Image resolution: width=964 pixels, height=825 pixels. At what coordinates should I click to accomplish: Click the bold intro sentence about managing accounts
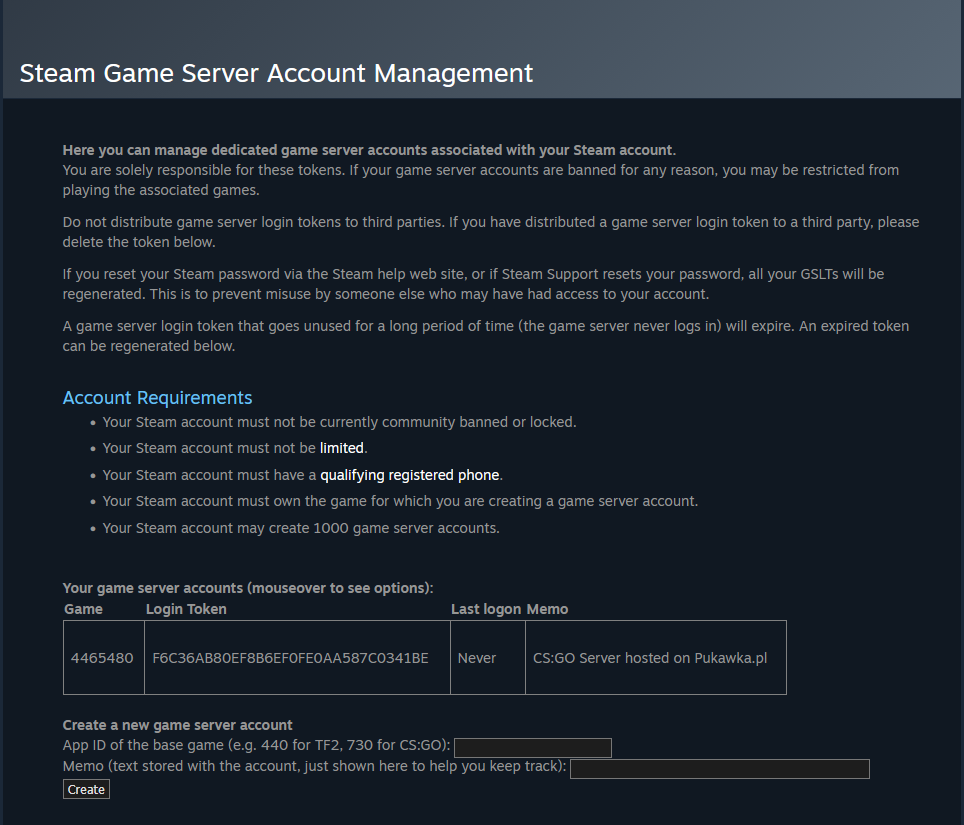tap(369, 150)
